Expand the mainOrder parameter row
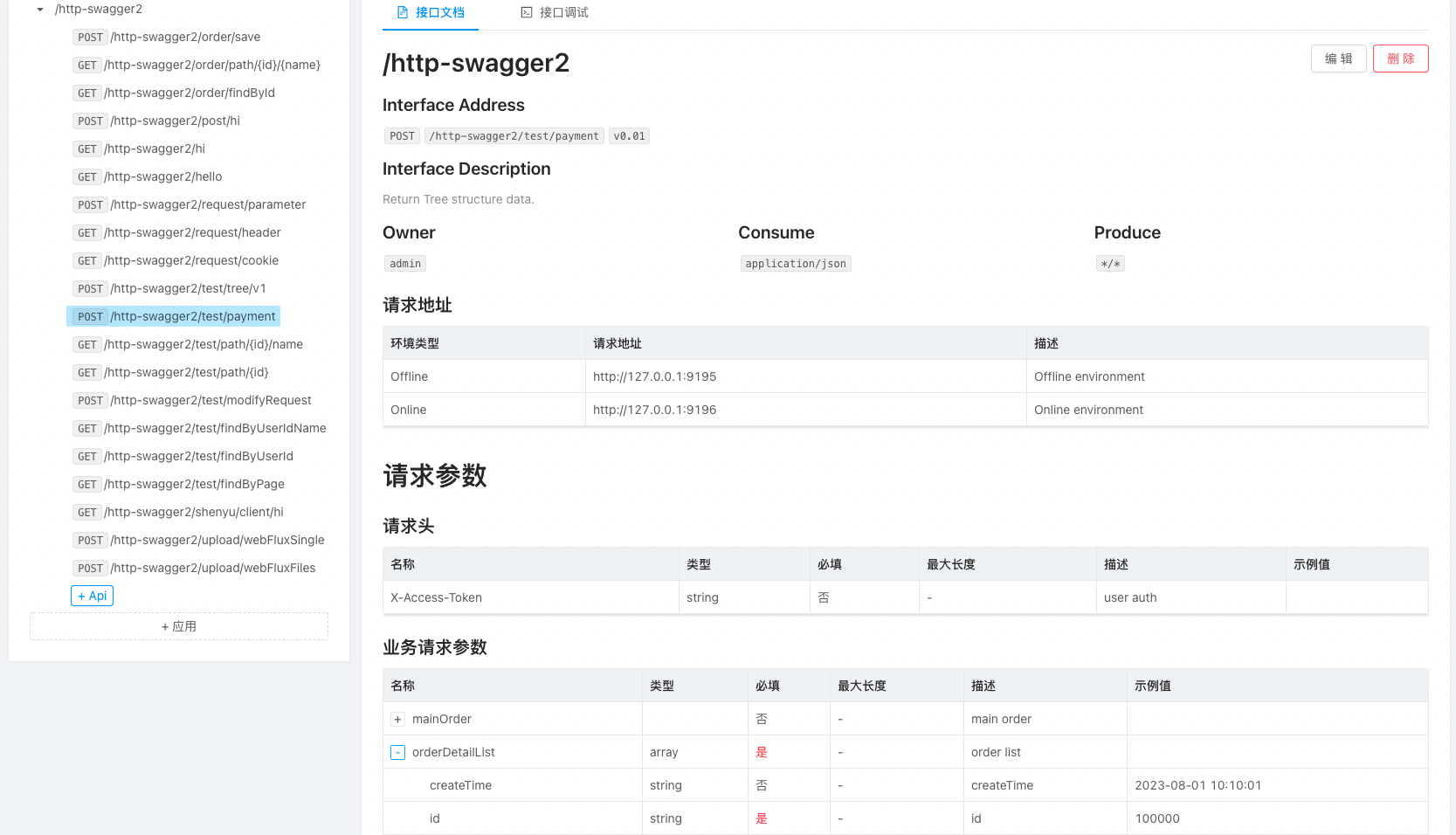Image resolution: width=1456 pixels, height=835 pixels. pos(397,719)
